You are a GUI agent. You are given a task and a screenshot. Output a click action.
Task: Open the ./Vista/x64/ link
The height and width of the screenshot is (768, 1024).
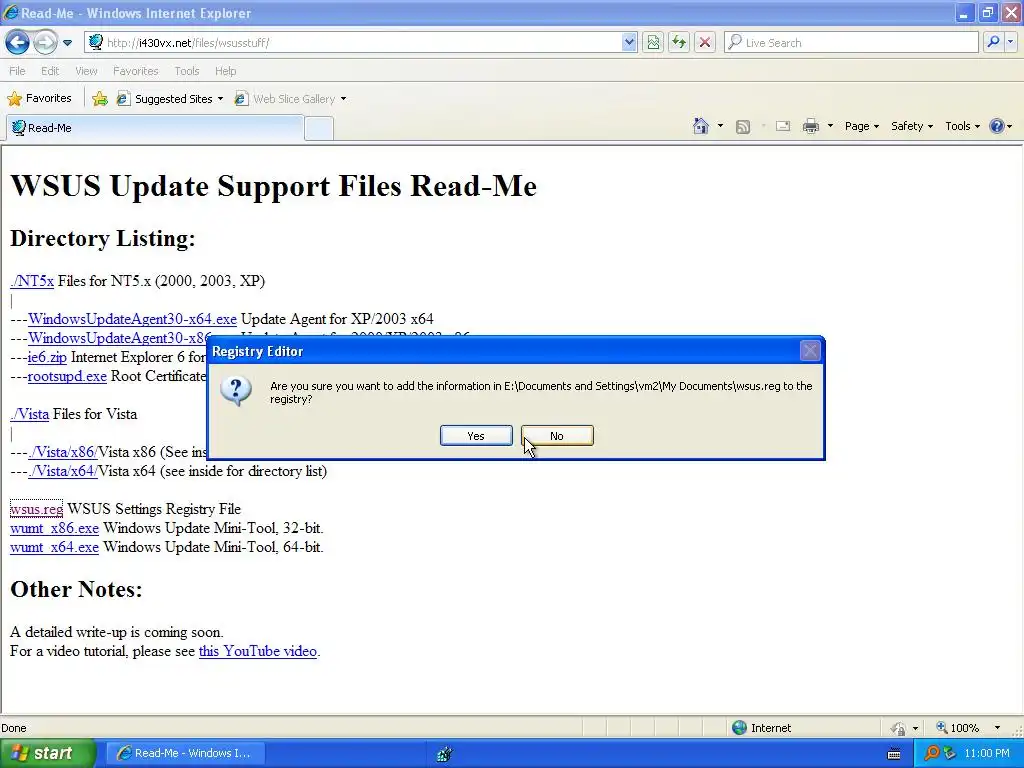63,471
